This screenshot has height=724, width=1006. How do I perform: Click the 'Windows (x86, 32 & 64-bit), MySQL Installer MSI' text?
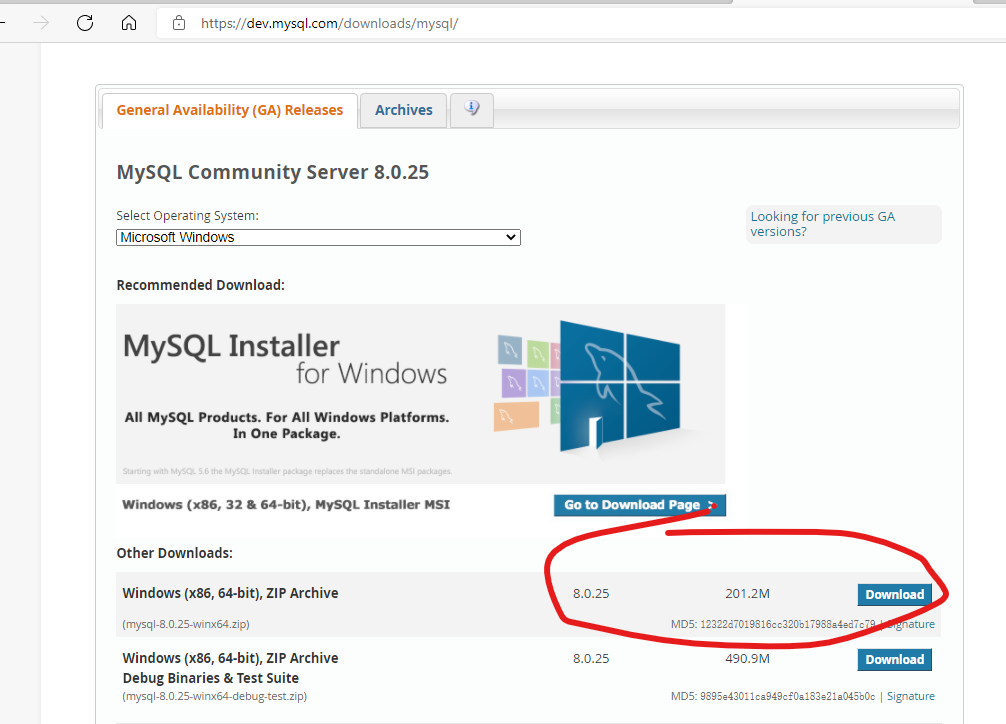point(286,504)
